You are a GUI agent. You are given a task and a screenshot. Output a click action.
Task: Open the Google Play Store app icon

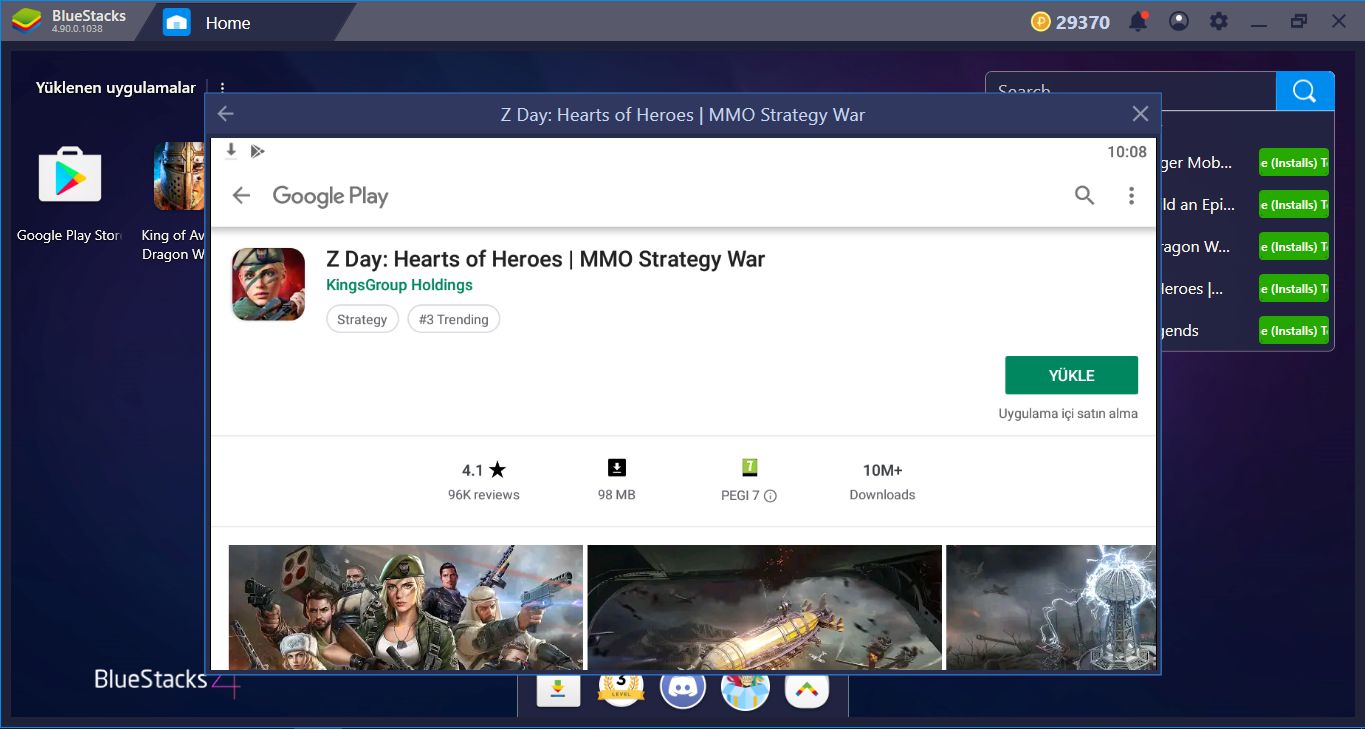click(69, 176)
